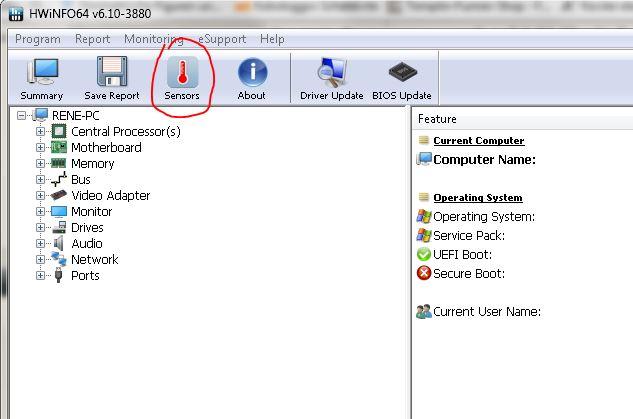Open the Help menu
Image resolution: width=633 pixels, height=419 pixels.
click(x=272, y=39)
